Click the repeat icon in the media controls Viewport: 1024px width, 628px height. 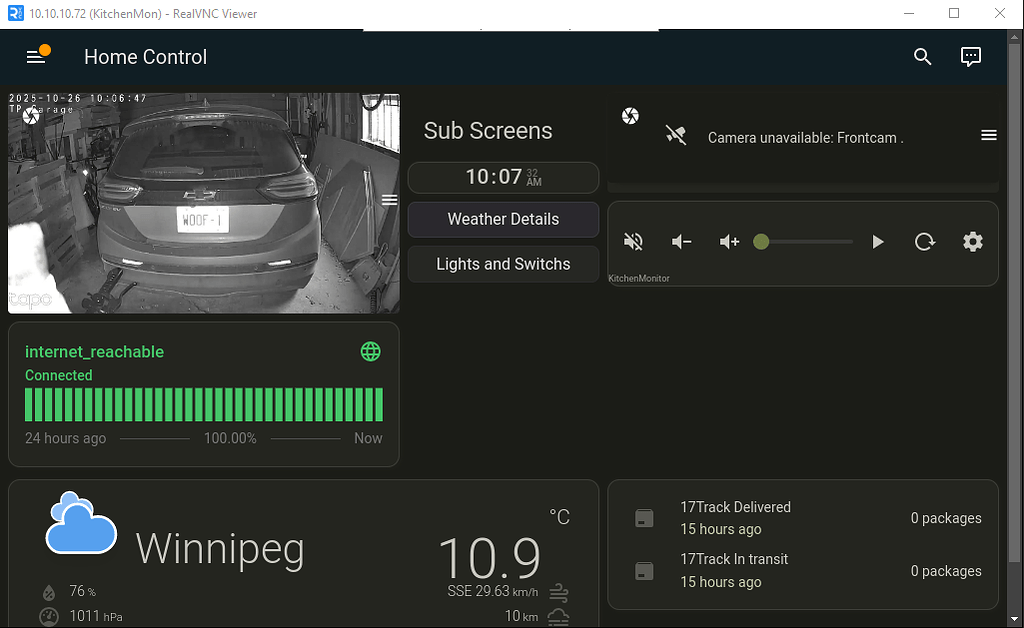[925, 241]
